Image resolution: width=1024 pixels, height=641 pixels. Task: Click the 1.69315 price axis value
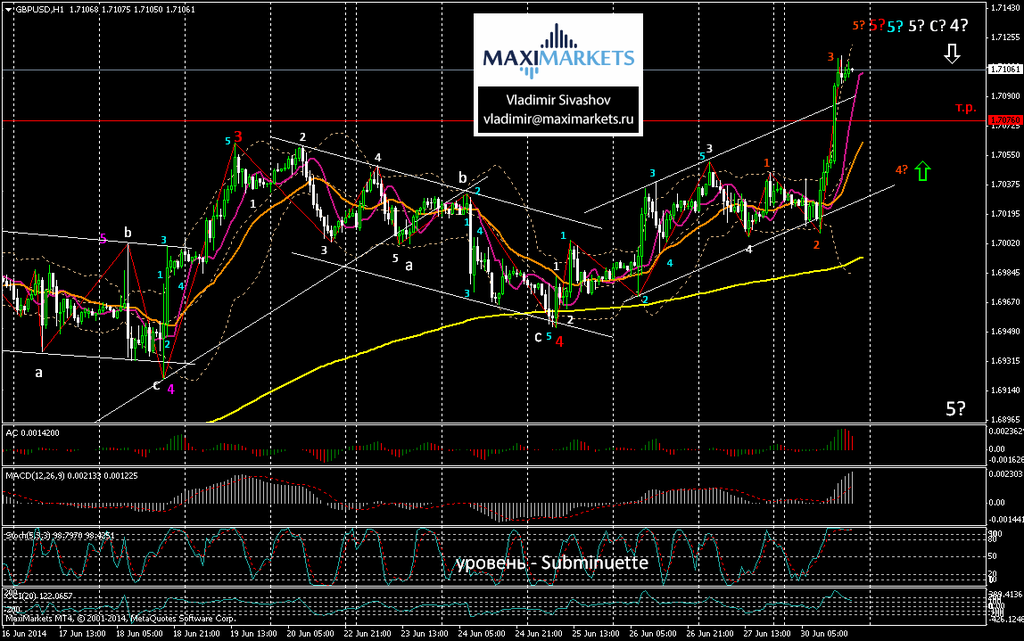tap(1005, 360)
